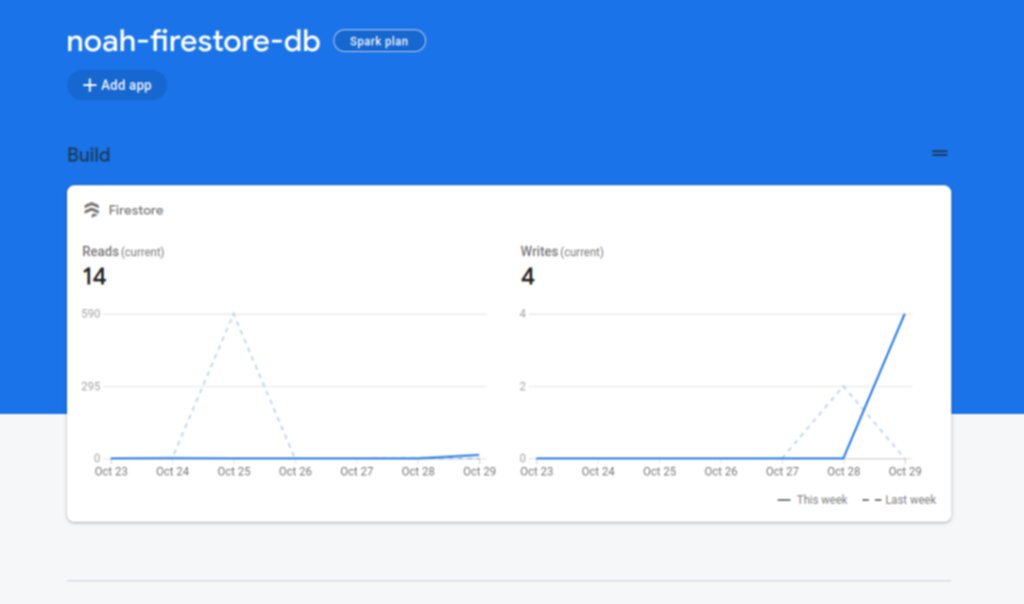Click the Oct 28 label under the Writes chart
This screenshot has height=604, width=1024.
pyautogui.click(x=843, y=470)
